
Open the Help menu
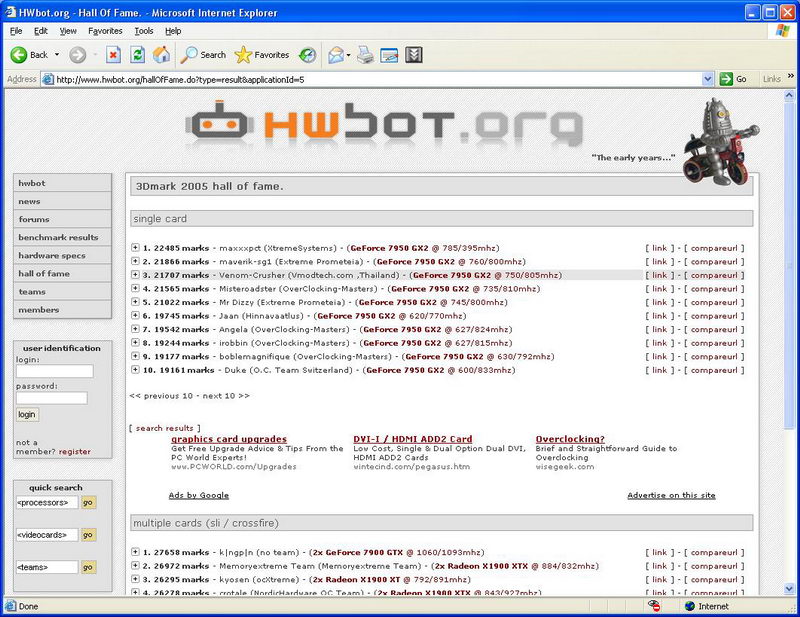click(x=173, y=31)
